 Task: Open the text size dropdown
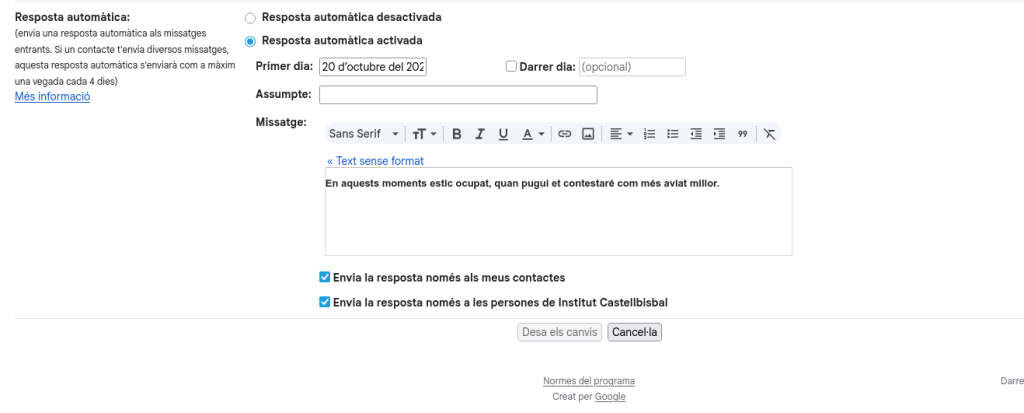pyautogui.click(x=425, y=134)
